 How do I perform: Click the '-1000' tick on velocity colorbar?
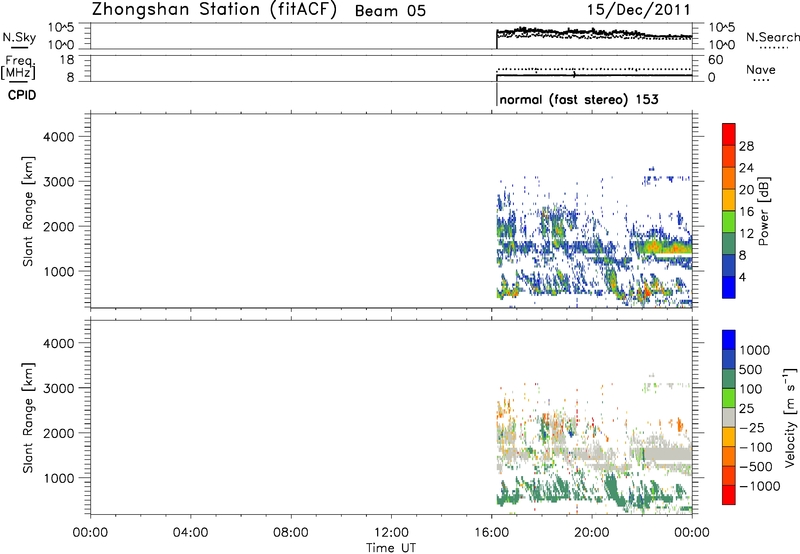click(760, 486)
